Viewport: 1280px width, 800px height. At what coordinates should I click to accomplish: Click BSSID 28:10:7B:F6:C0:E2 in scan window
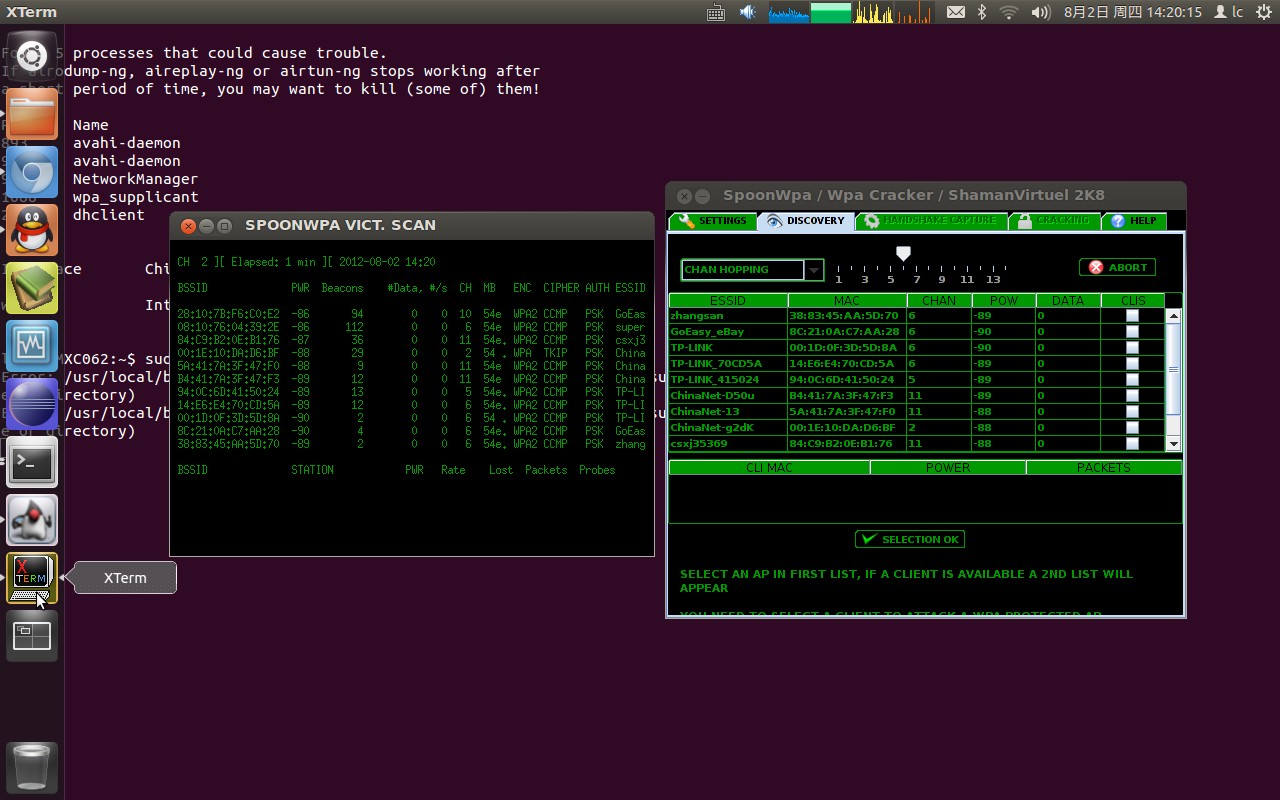point(228,314)
